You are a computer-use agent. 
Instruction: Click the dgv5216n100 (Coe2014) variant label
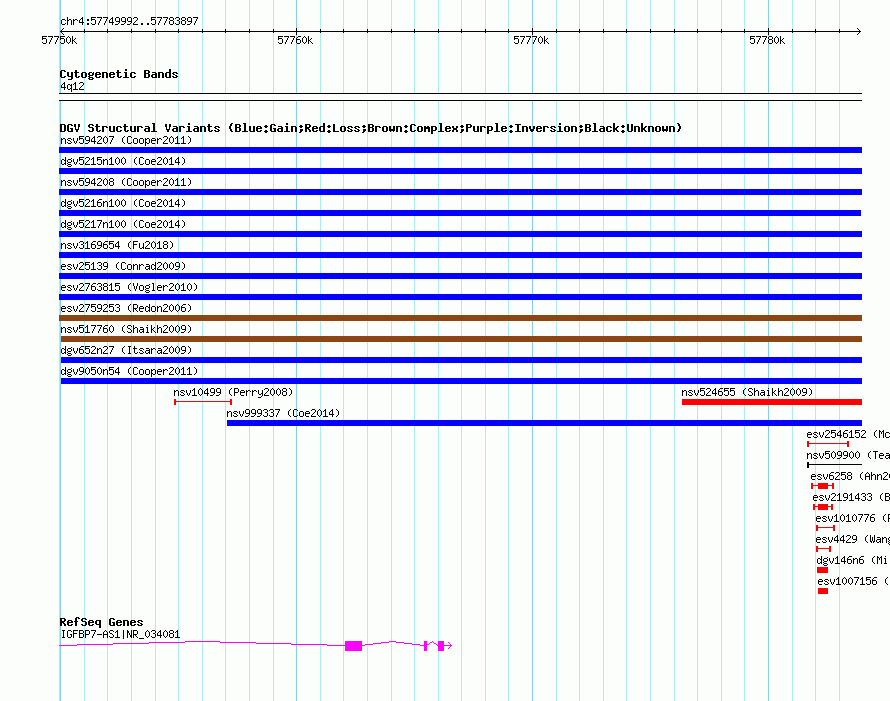coord(123,203)
